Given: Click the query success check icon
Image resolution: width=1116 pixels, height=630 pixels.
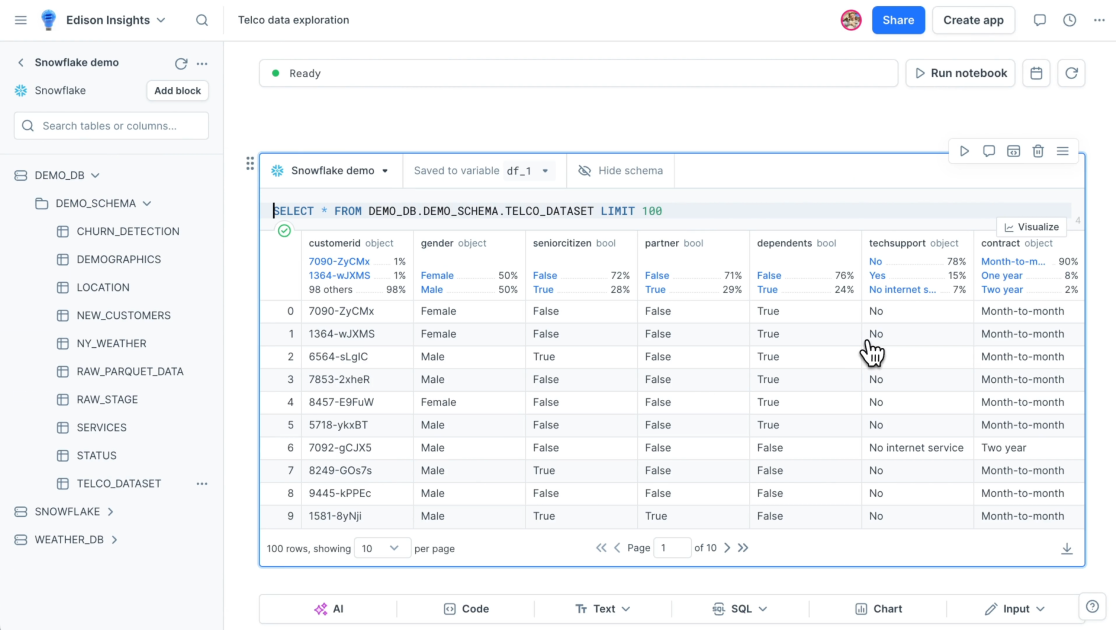Looking at the screenshot, I should [284, 231].
